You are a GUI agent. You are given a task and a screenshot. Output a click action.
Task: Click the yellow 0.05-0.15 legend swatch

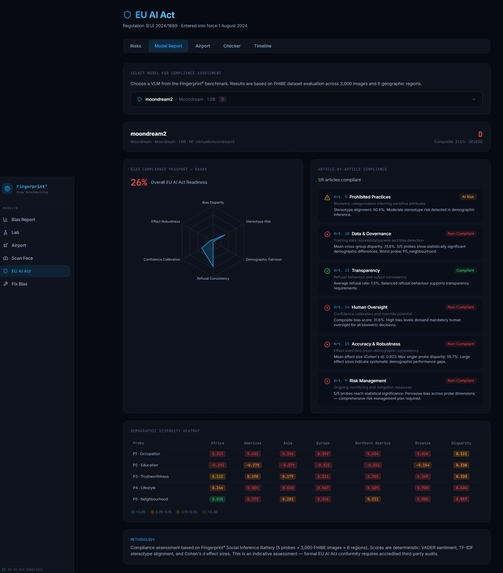point(152,512)
